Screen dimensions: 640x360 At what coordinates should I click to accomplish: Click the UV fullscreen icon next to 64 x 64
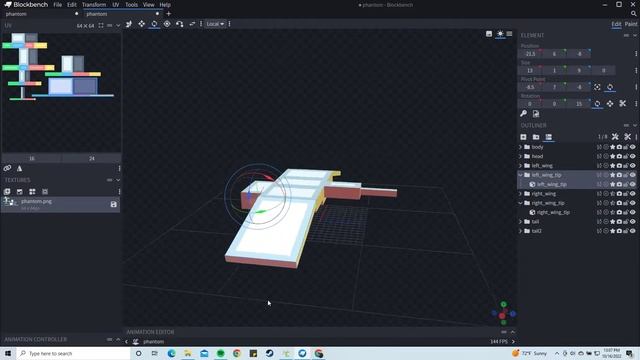[101, 25]
